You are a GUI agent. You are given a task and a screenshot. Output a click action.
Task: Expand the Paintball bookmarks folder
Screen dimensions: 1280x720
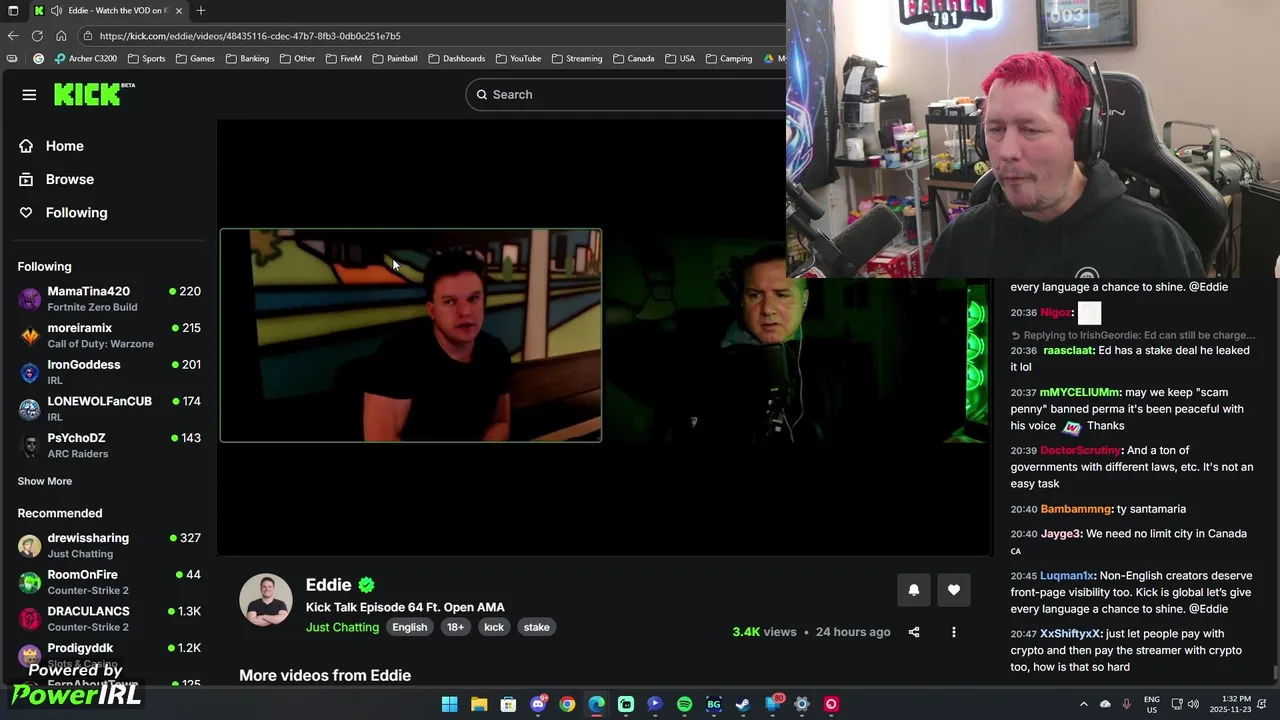[x=395, y=59]
